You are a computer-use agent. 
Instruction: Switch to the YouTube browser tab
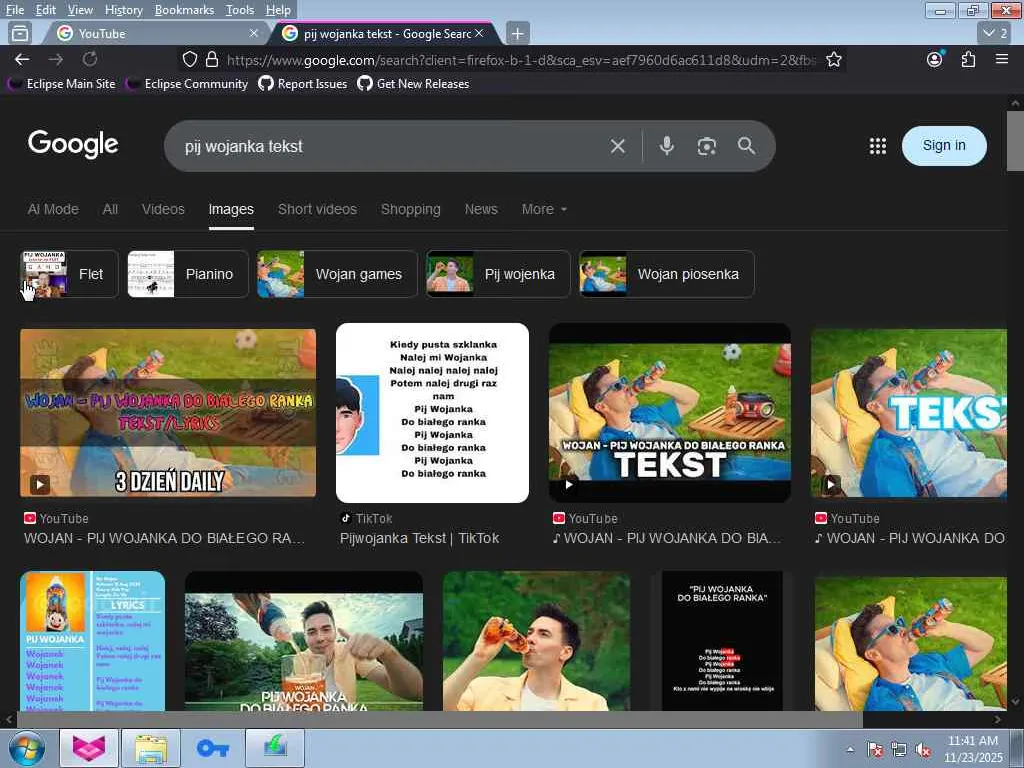pos(155,33)
